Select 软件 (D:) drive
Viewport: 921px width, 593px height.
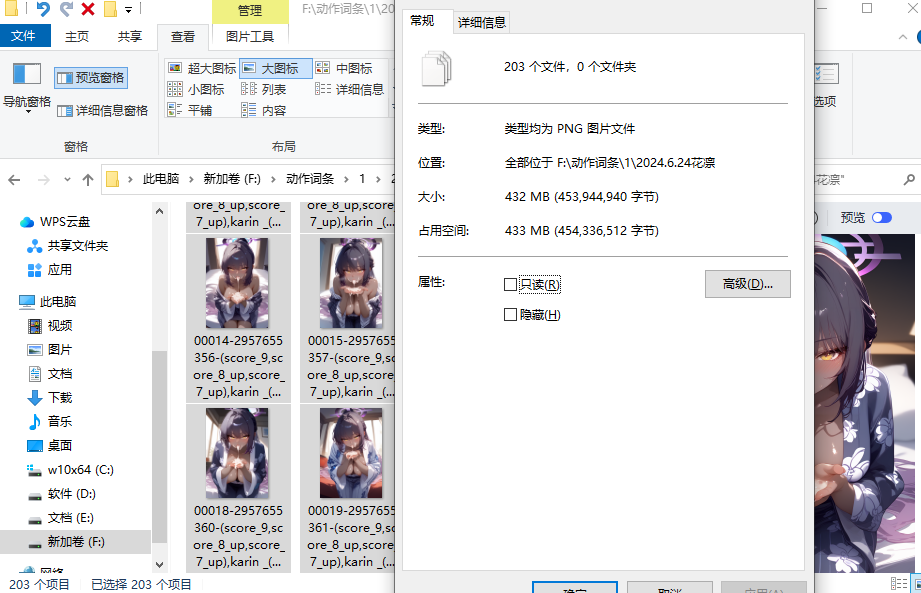click(x=62, y=494)
